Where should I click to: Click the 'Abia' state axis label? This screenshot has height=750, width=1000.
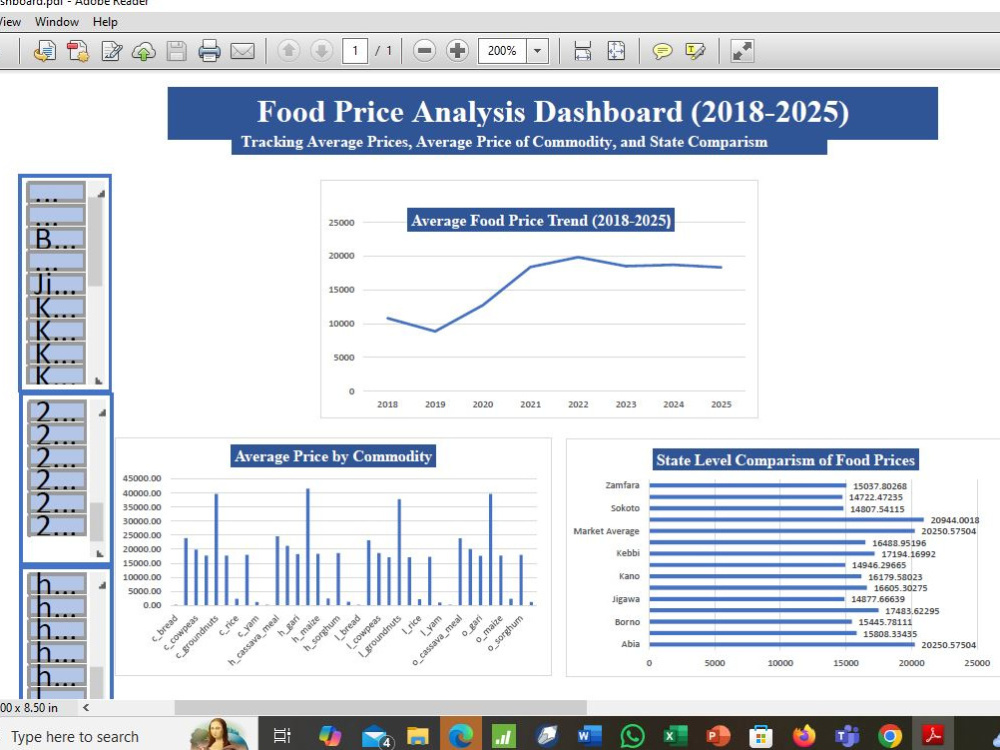tap(630, 644)
